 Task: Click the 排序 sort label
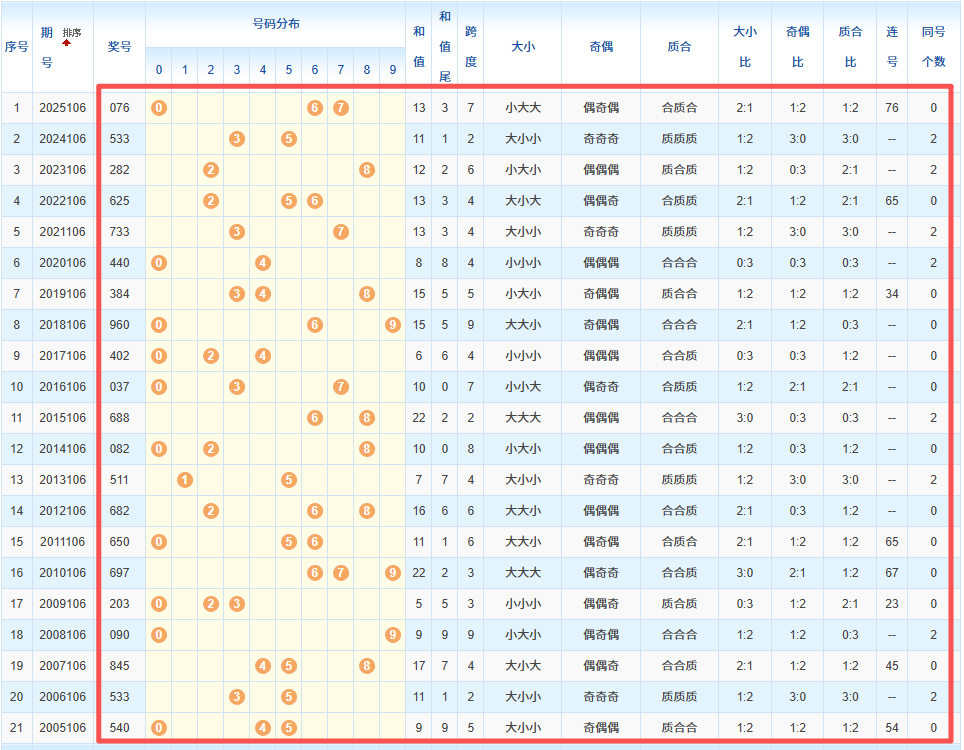pos(72,33)
